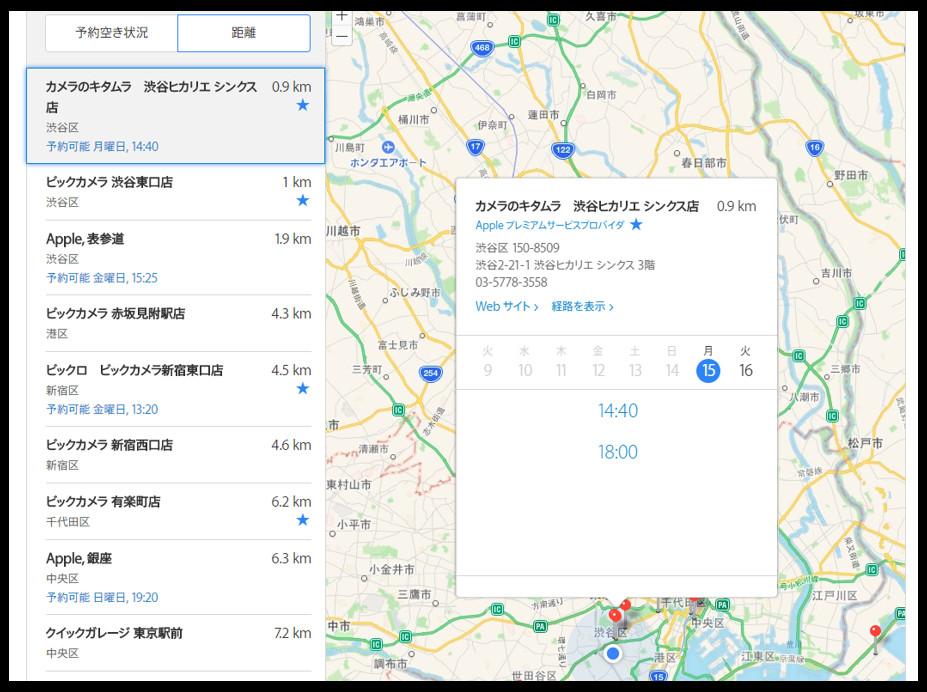Screen dimensions: 927x692
Task: Select date 15 Monday in calendar
Action: [708, 371]
